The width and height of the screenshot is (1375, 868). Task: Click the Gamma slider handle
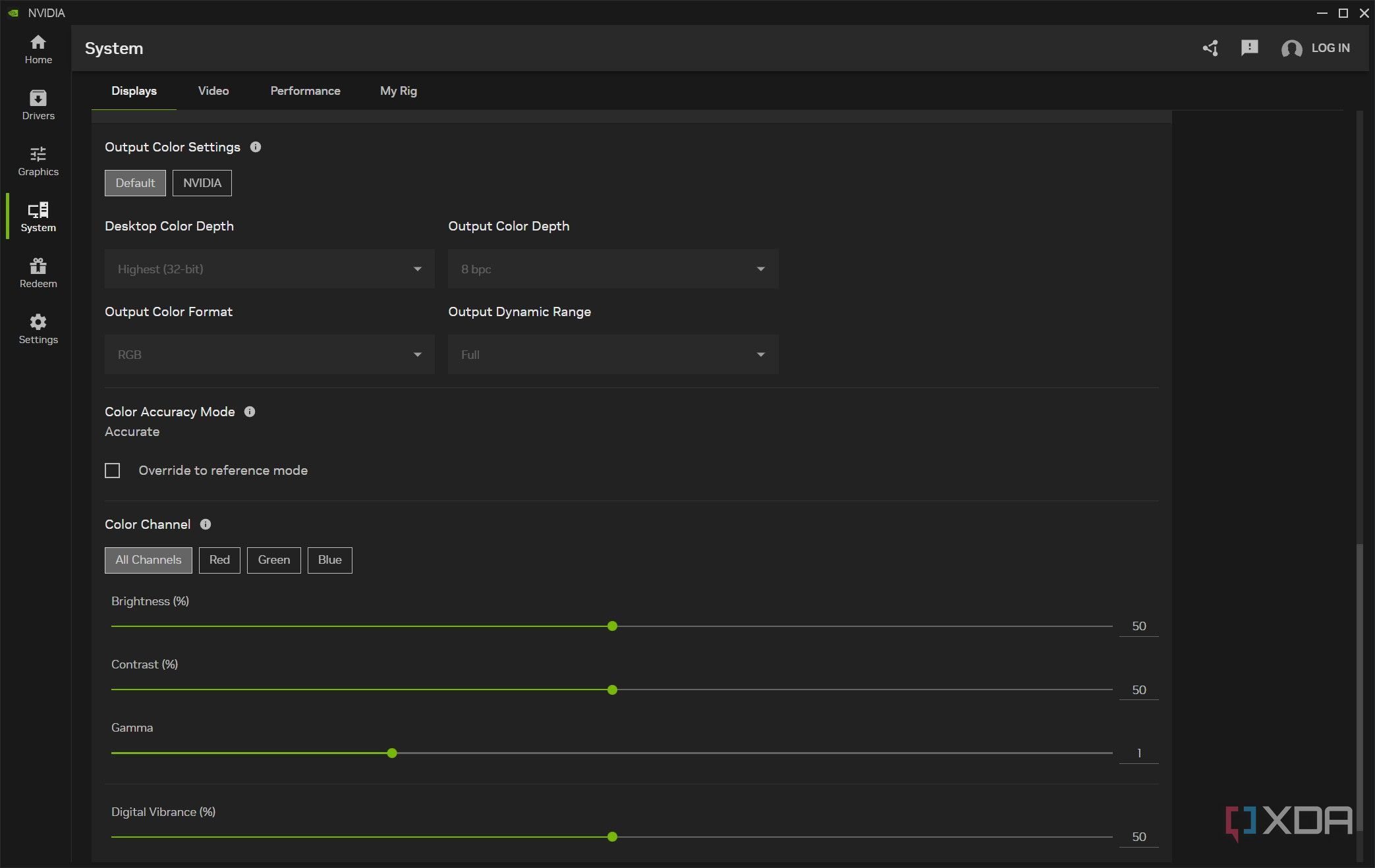[x=392, y=753]
